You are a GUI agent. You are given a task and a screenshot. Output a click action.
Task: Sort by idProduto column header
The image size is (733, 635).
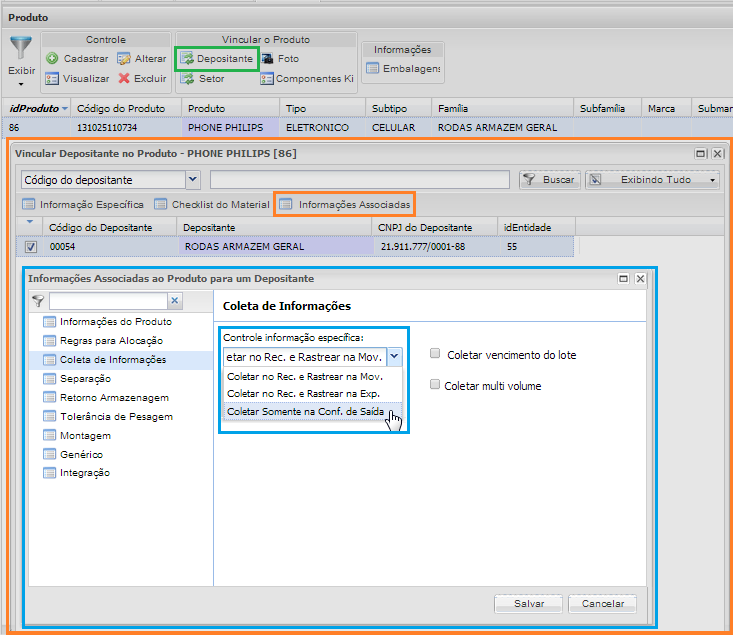tap(34, 108)
